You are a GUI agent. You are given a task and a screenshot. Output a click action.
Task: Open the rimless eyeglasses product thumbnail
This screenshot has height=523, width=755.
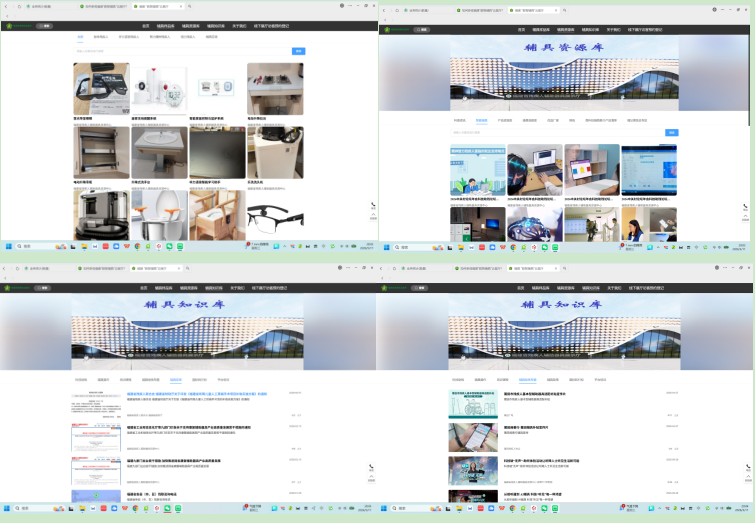[x=275, y=216]
